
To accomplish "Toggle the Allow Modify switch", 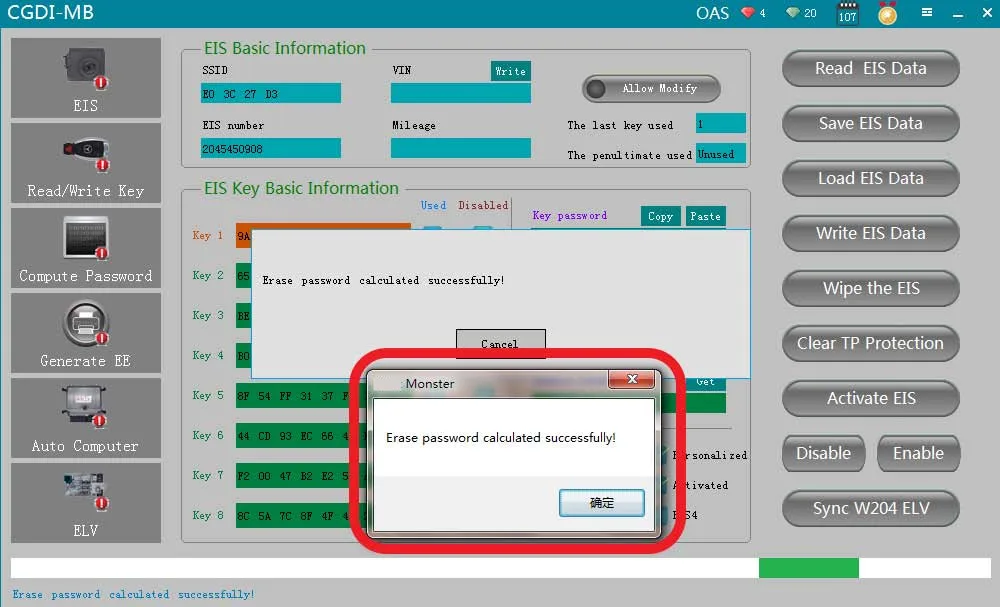I will pyautogui.click(x=651, y=89).
